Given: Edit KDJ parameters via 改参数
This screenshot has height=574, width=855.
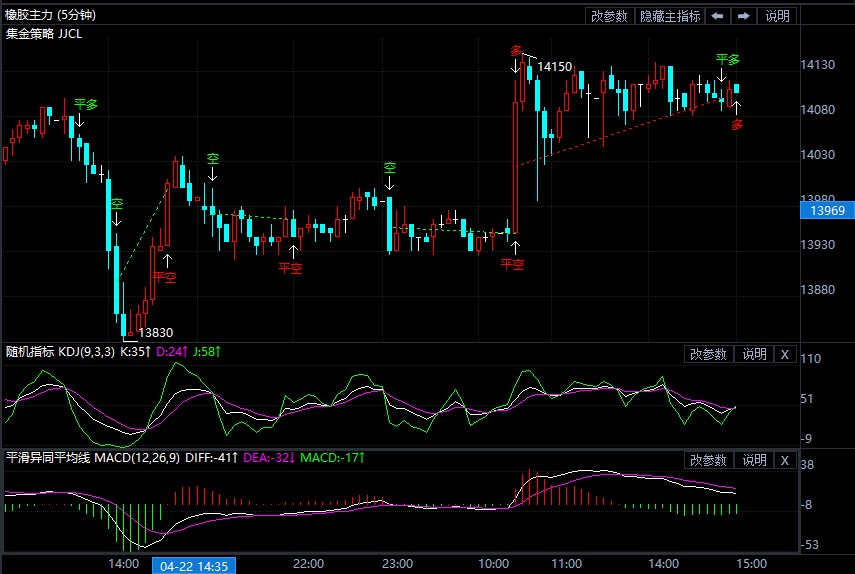Looking at the screenshot, I should [x=709, y=354].
